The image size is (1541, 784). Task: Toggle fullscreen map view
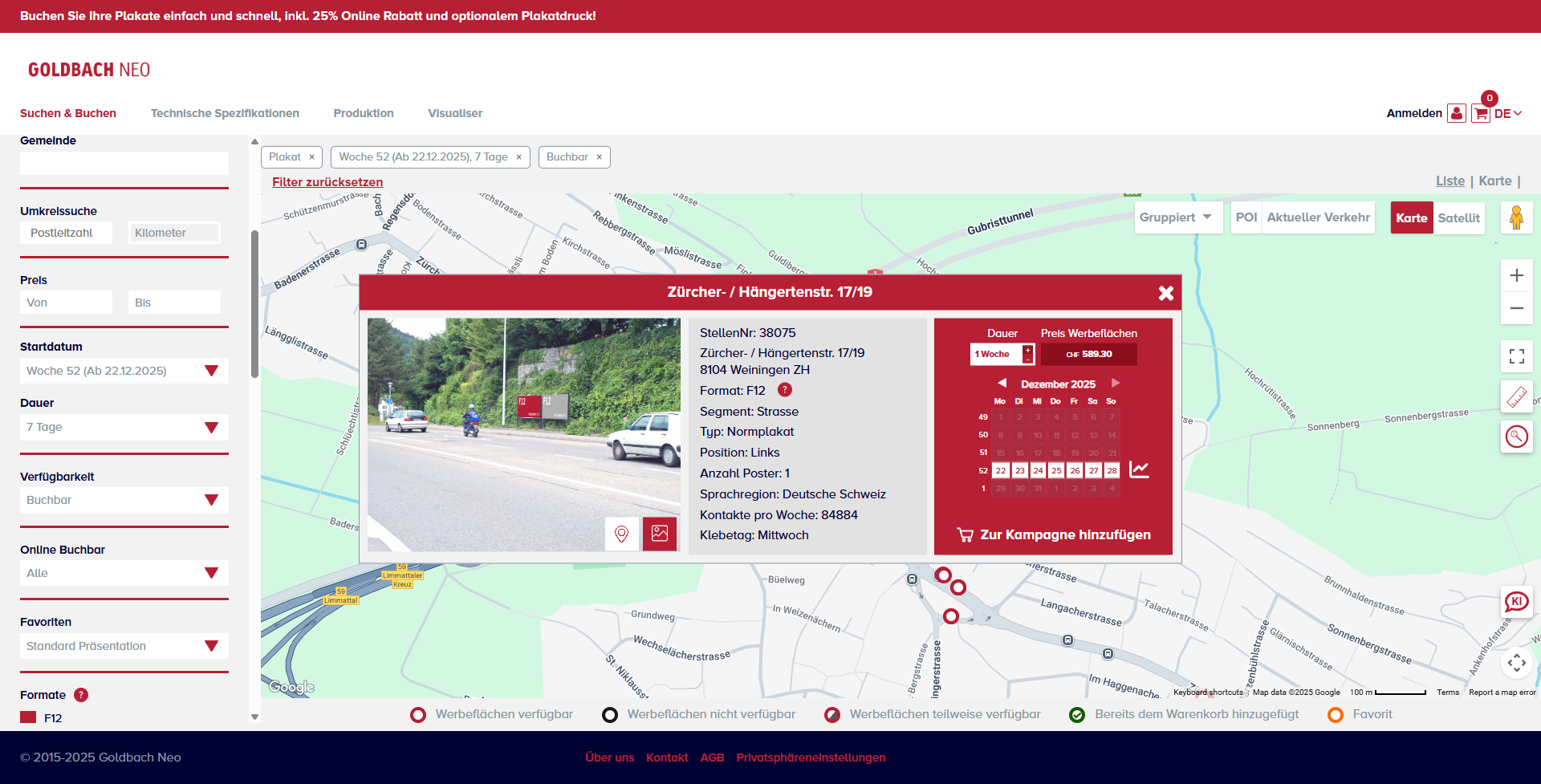[1516, 356]
